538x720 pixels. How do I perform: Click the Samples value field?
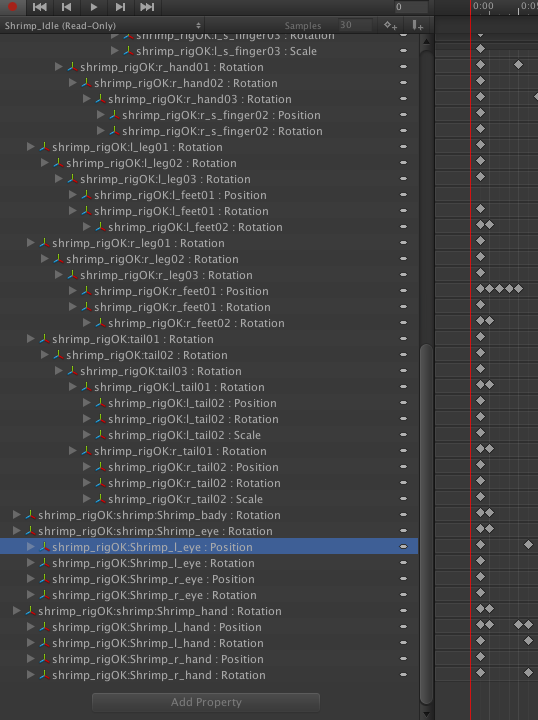[x=355, y=25]
